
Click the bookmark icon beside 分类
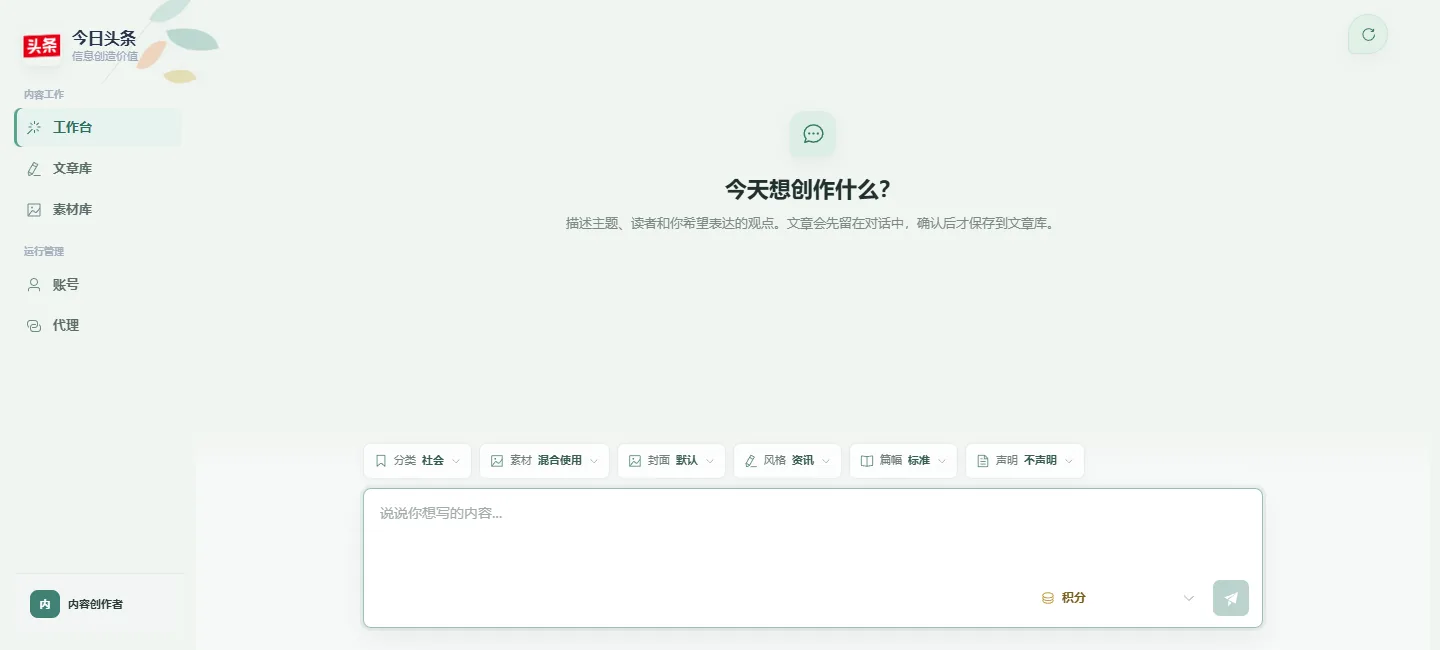[381, 461]
